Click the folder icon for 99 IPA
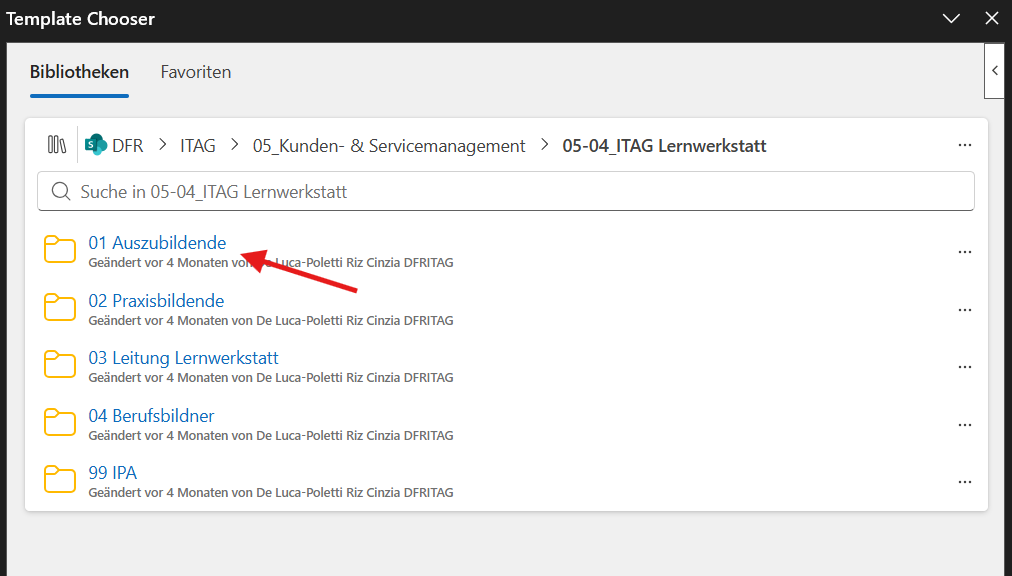The height and width of the screenshot is (576, 1012). [60, 479]
